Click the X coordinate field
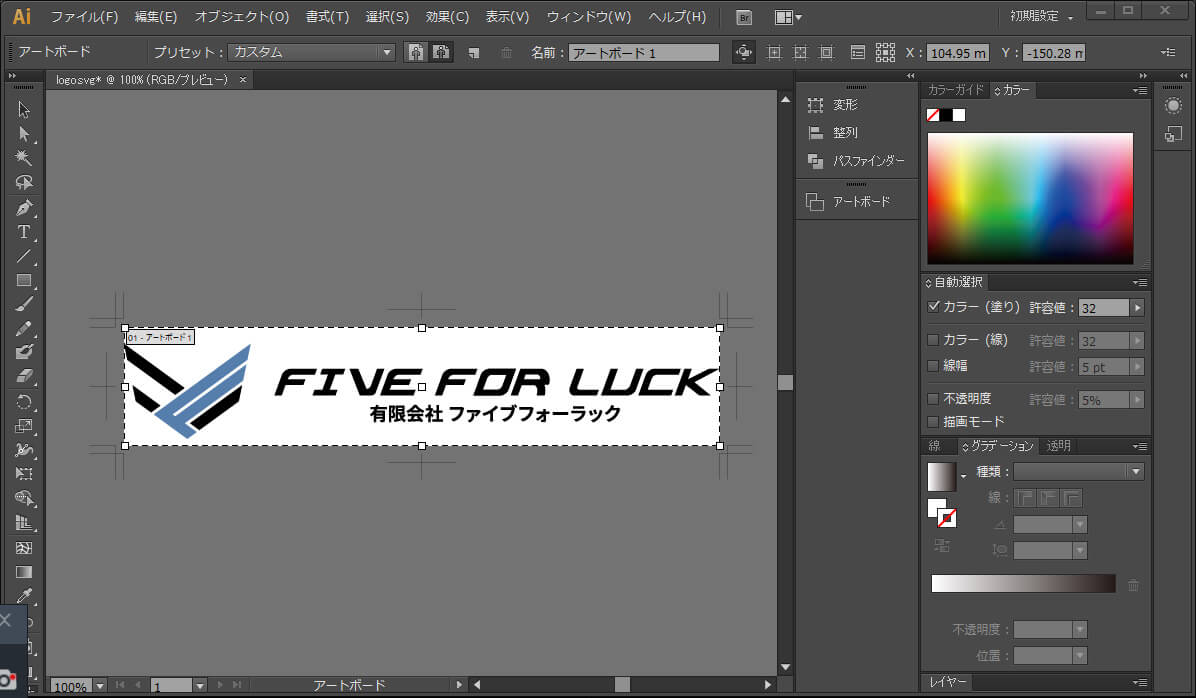Viewport: 1196px width, 698px height. point(957,53)
